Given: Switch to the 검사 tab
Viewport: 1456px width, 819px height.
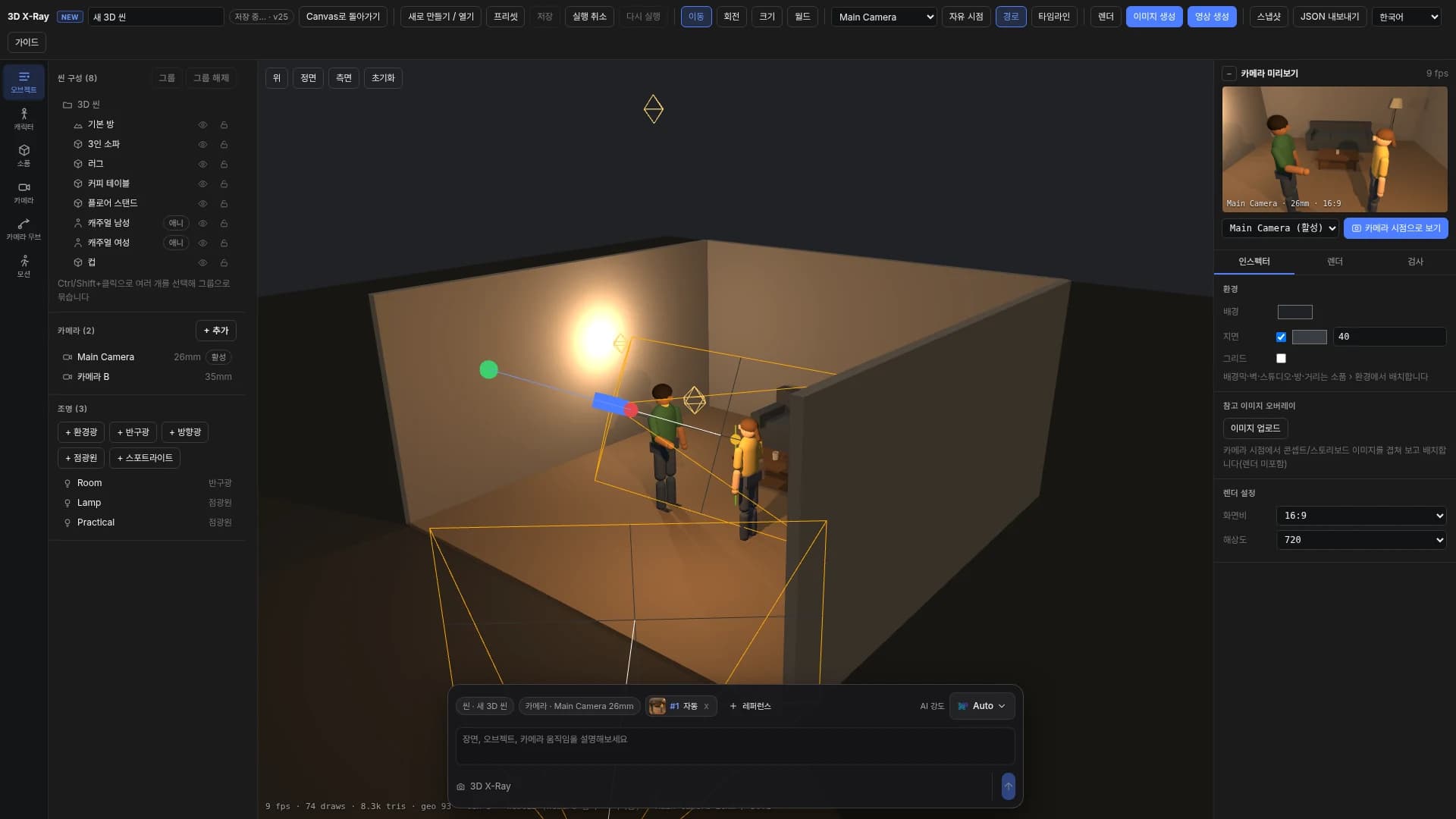Looking at the screenshot, I should [1415, 262].
